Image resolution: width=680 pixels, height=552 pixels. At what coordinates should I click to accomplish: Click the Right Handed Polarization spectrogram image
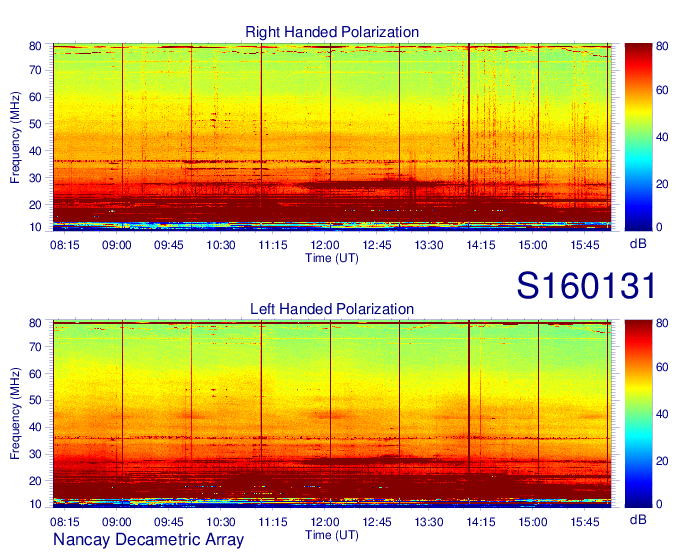point(332,137)
